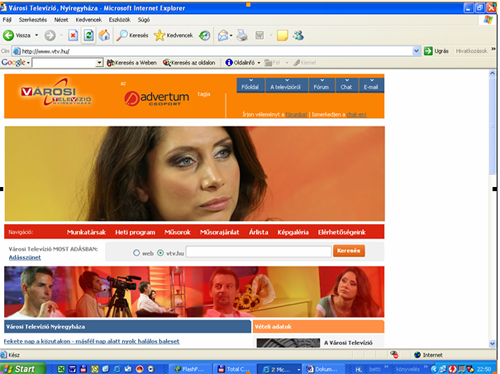Screen dimensions: 500x374
Task: Open the Messenger people icon
Action: [x=298, y=35]
